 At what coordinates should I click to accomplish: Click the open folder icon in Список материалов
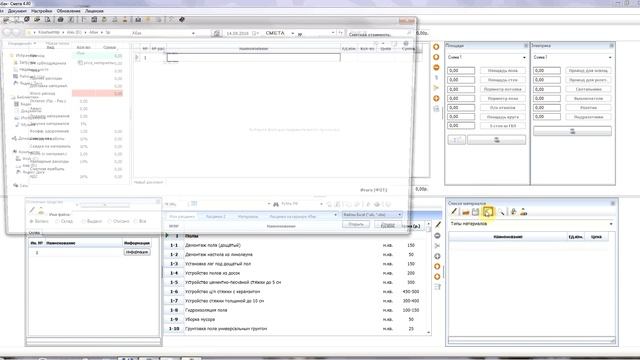point(465,212)
